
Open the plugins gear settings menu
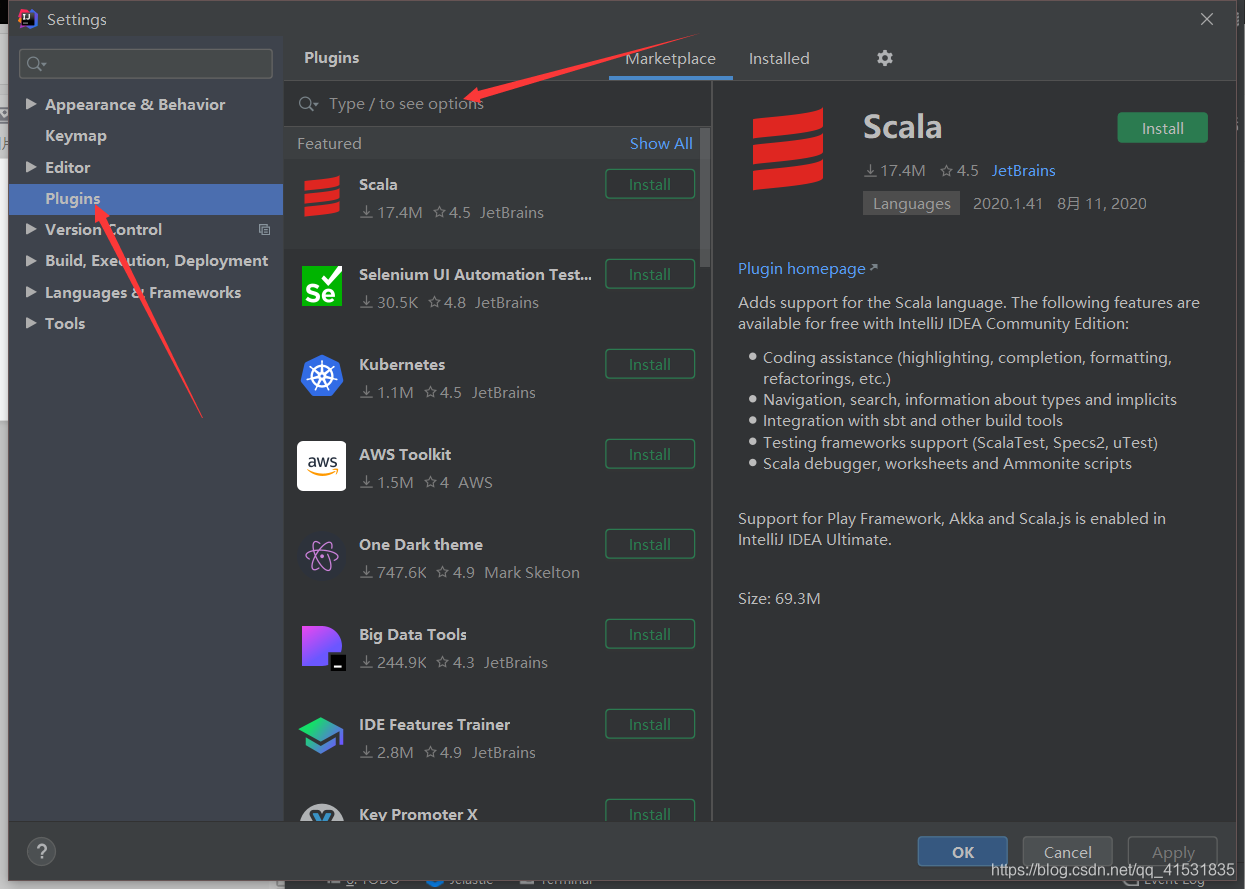[x=885, y=58]
